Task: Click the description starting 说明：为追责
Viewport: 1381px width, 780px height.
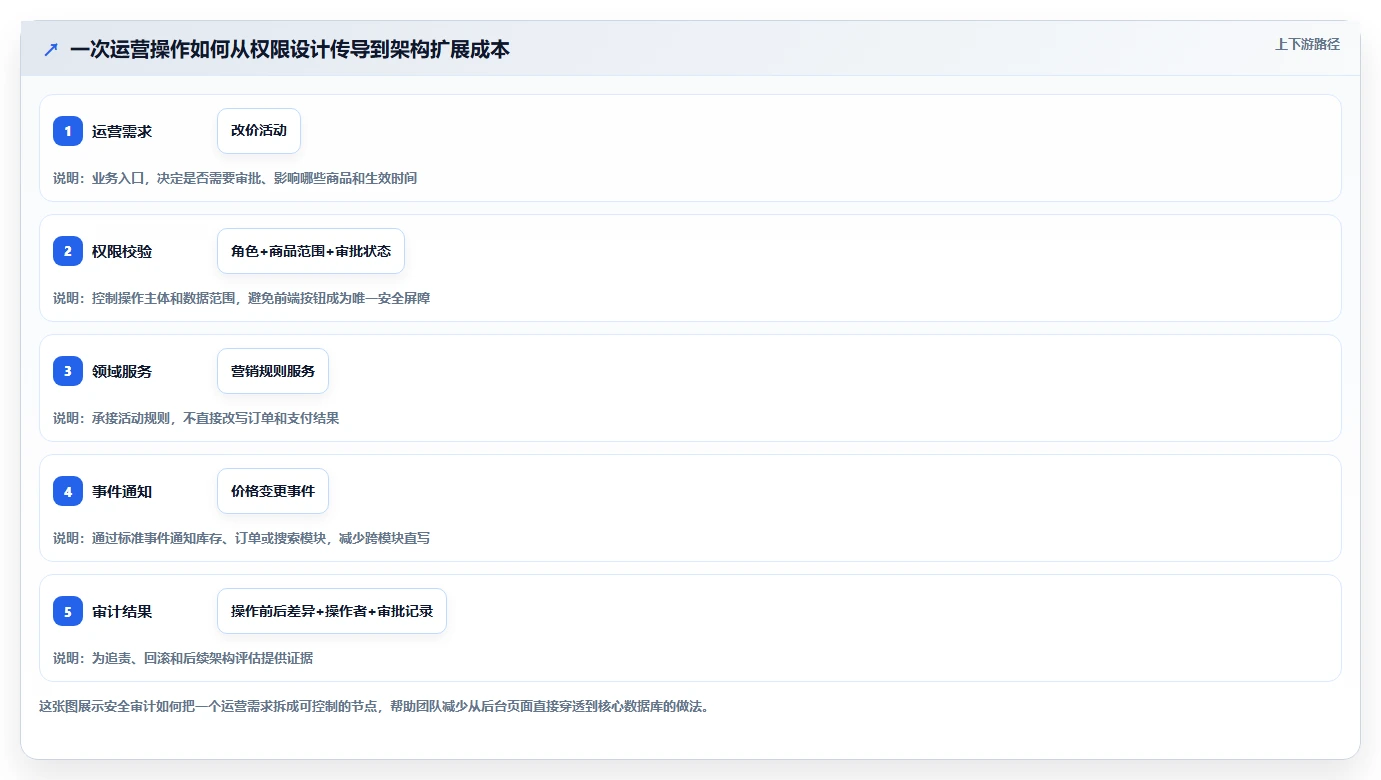Action: [183, 658]
